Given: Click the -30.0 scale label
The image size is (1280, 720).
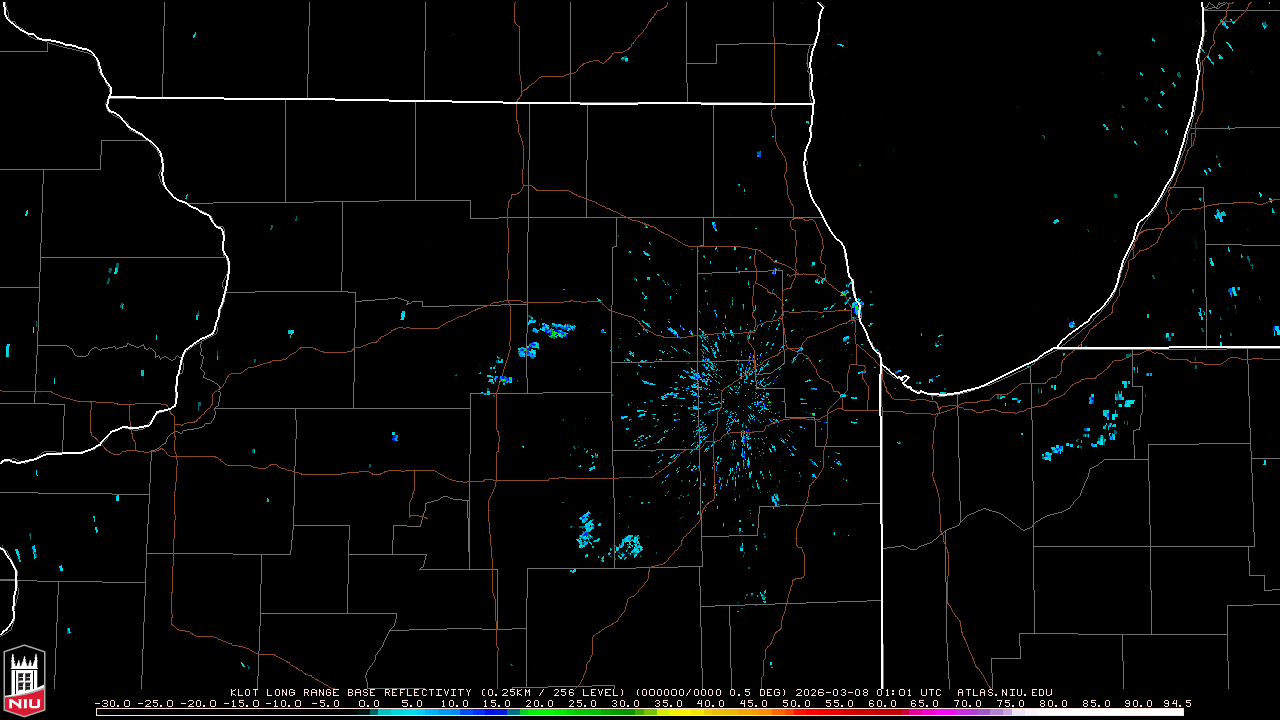Looking at the screenshot, I should tap(113, 704).
